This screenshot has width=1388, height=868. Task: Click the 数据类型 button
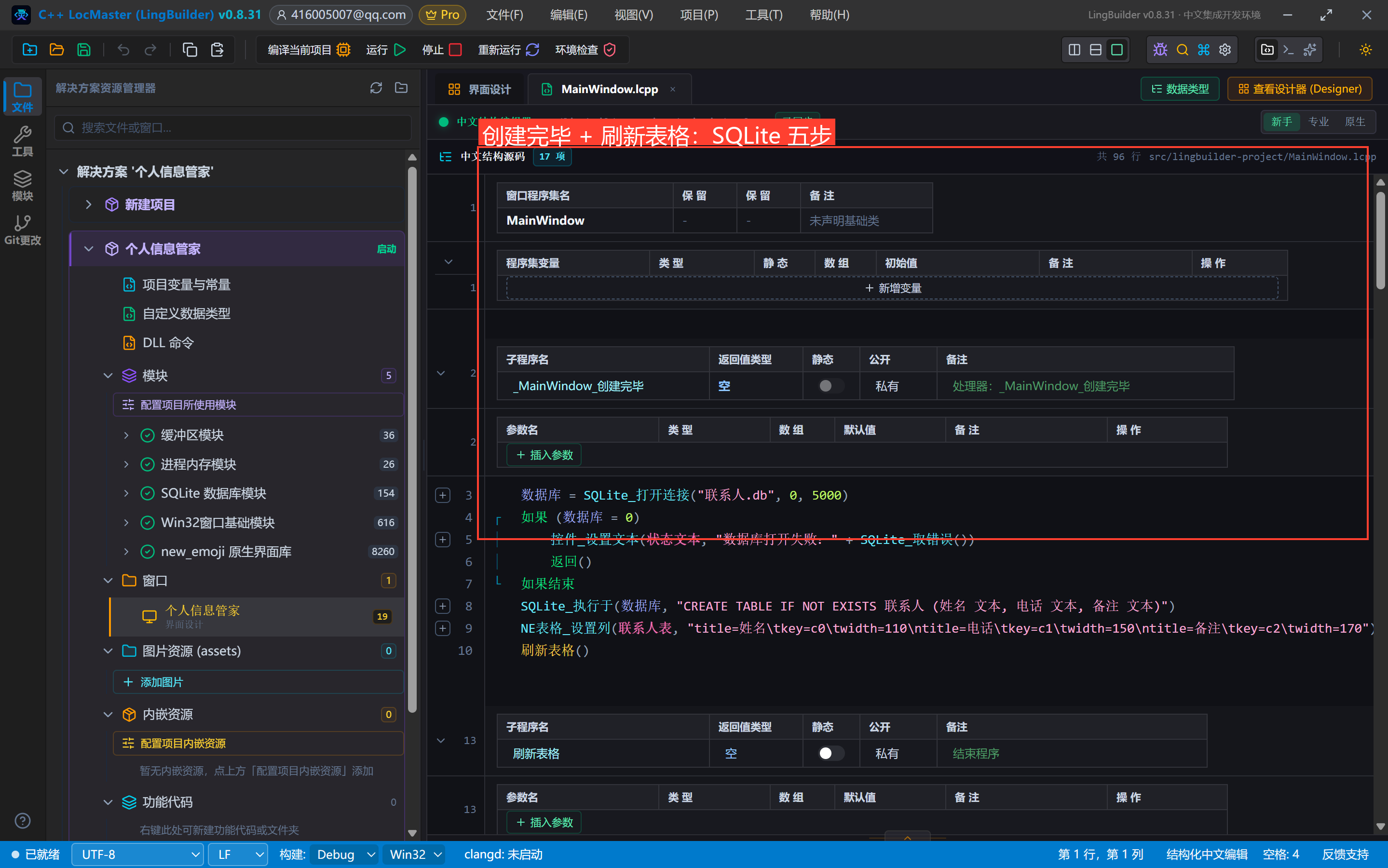click(1180, 89)
